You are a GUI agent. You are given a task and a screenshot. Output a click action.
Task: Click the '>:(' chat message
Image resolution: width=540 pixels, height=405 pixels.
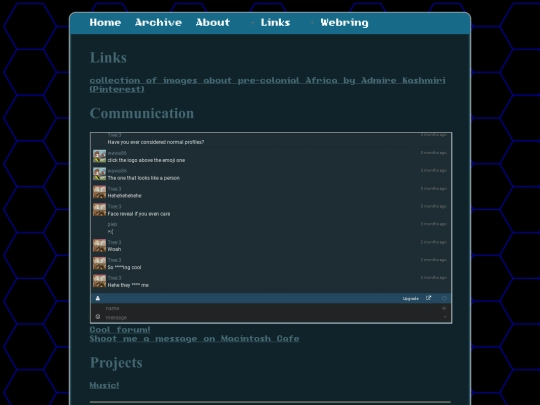(x=110, y=232)
